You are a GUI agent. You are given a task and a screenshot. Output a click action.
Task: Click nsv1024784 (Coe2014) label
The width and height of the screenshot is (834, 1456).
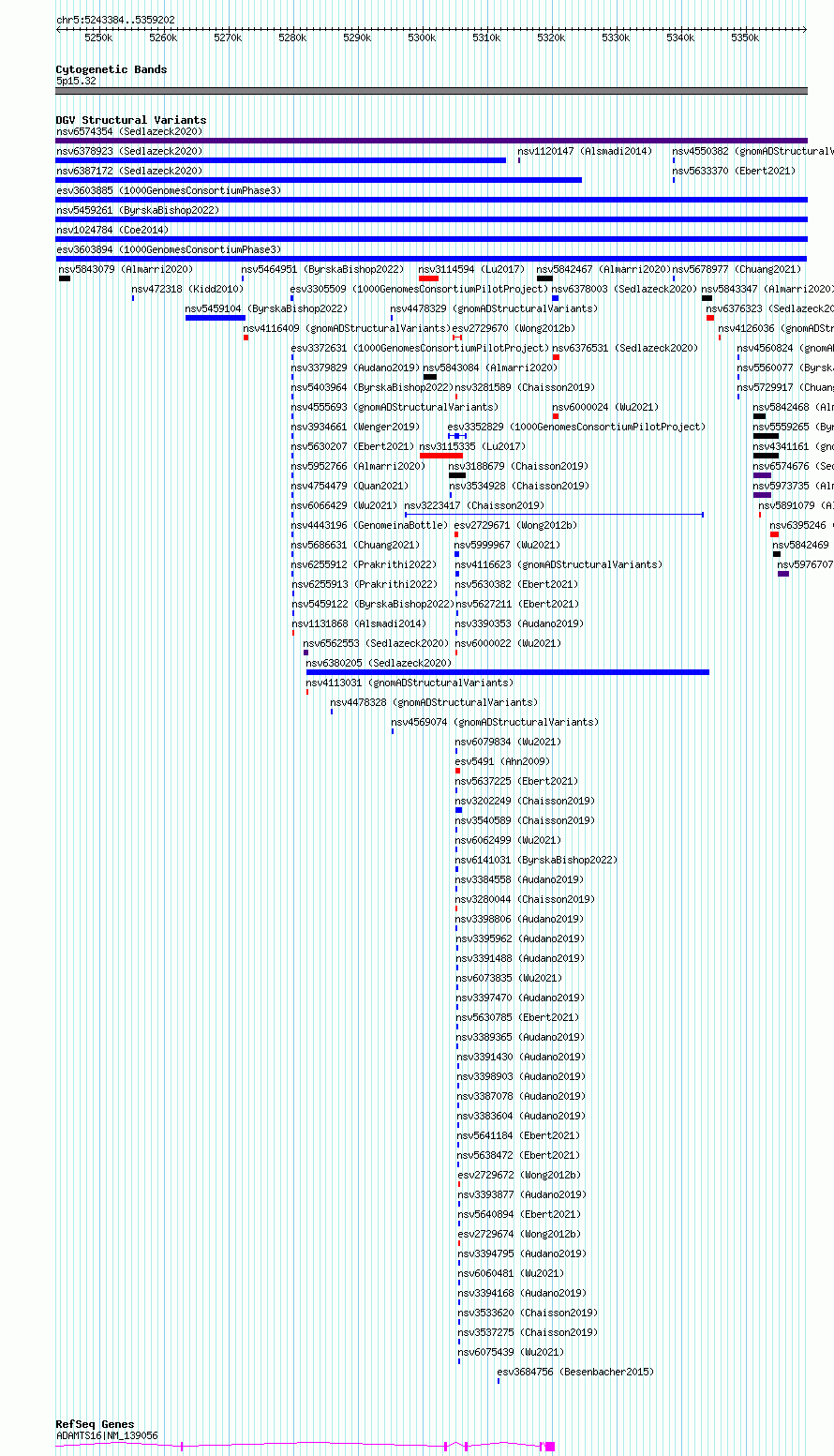point(112,230)
